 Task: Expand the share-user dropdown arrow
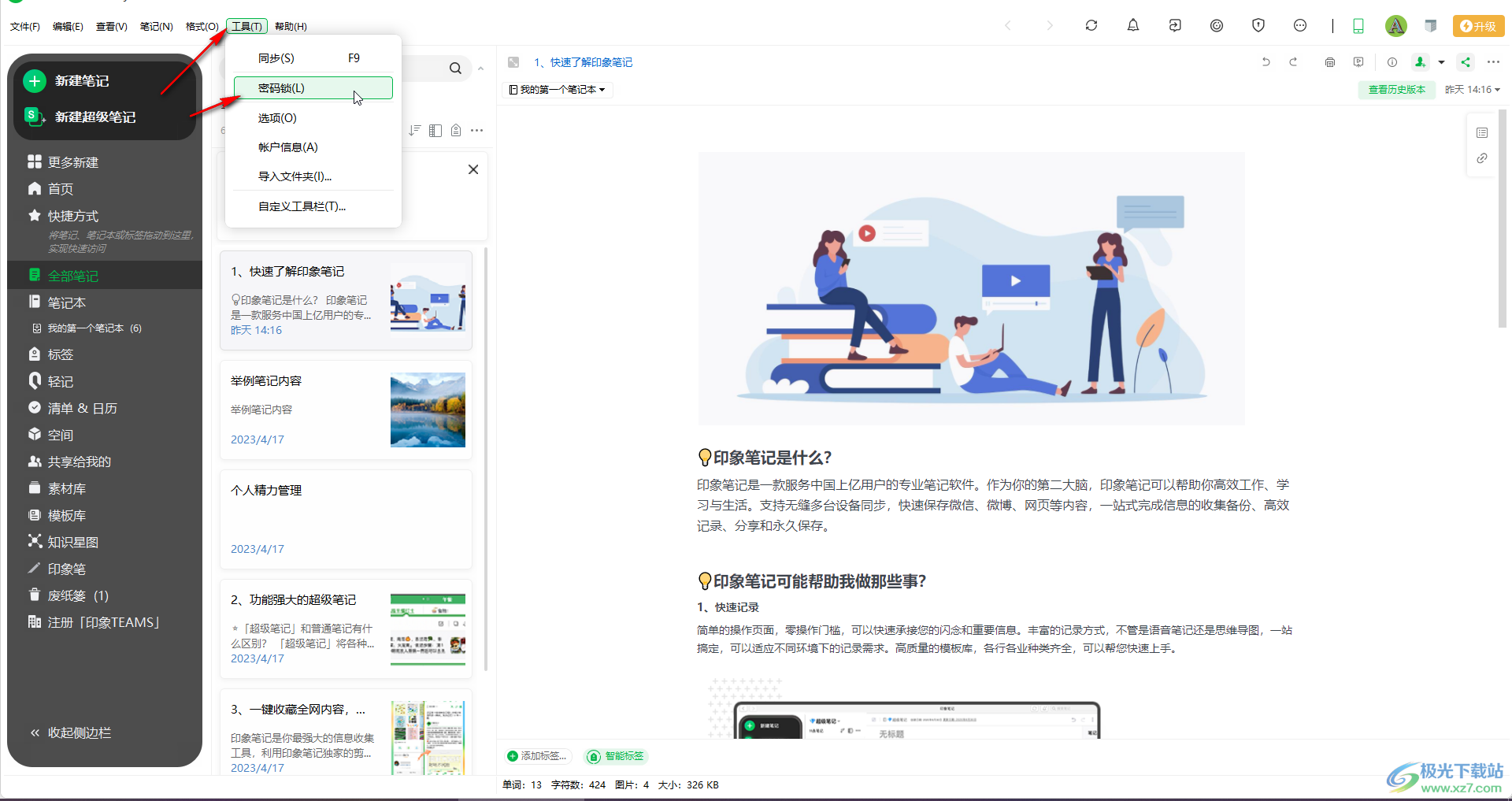(x=1441, y=62)
